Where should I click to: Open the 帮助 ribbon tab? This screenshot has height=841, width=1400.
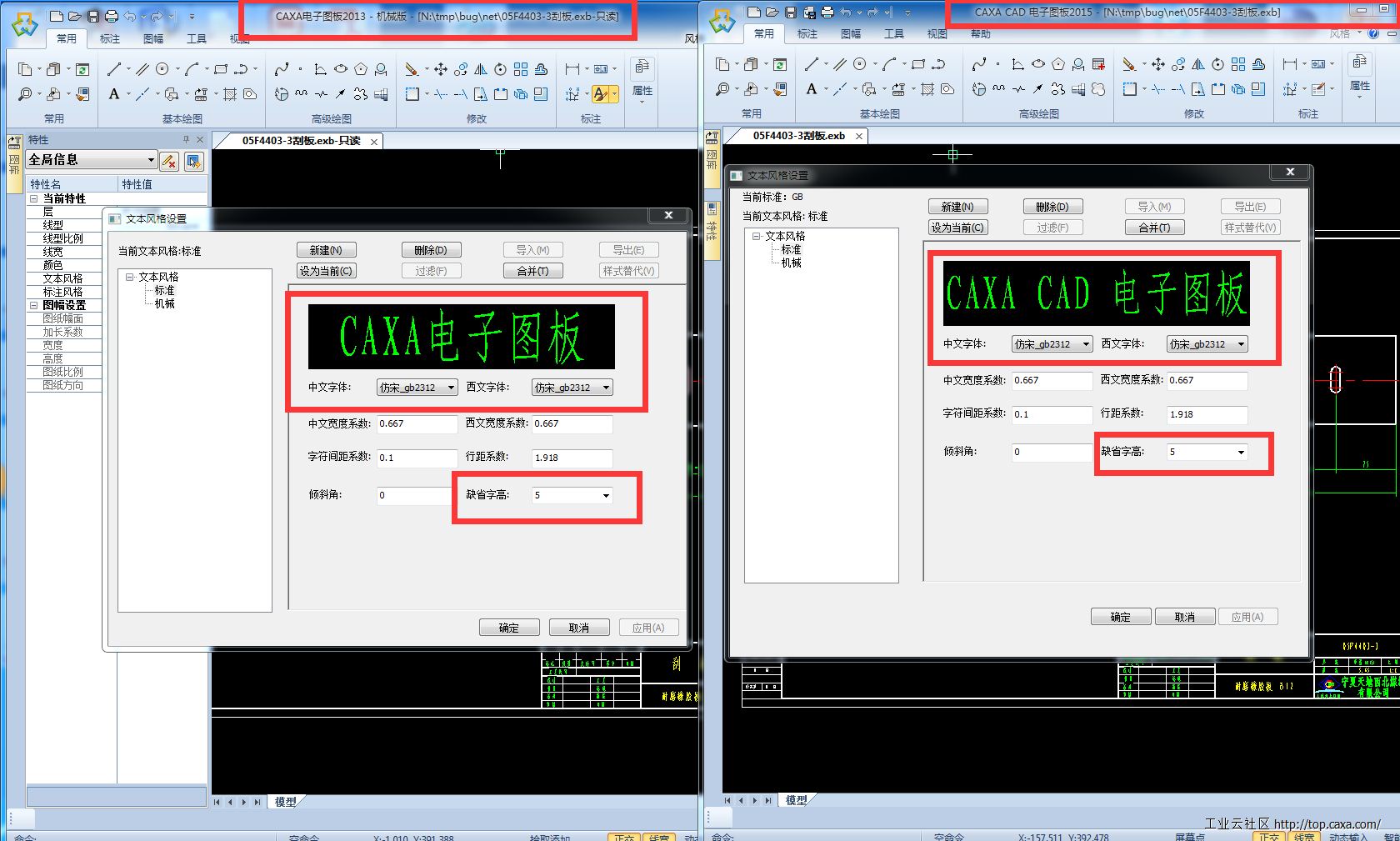coord(981,34)
